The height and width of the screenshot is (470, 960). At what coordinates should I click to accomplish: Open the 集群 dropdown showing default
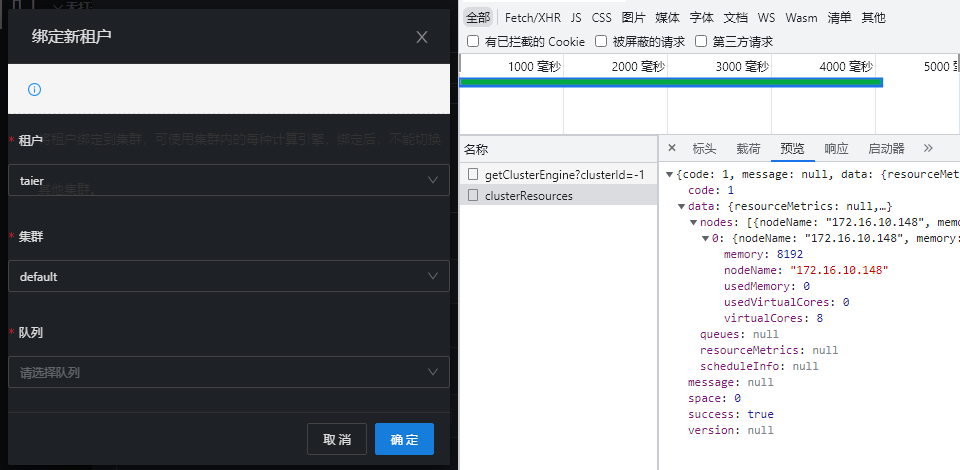229,276
